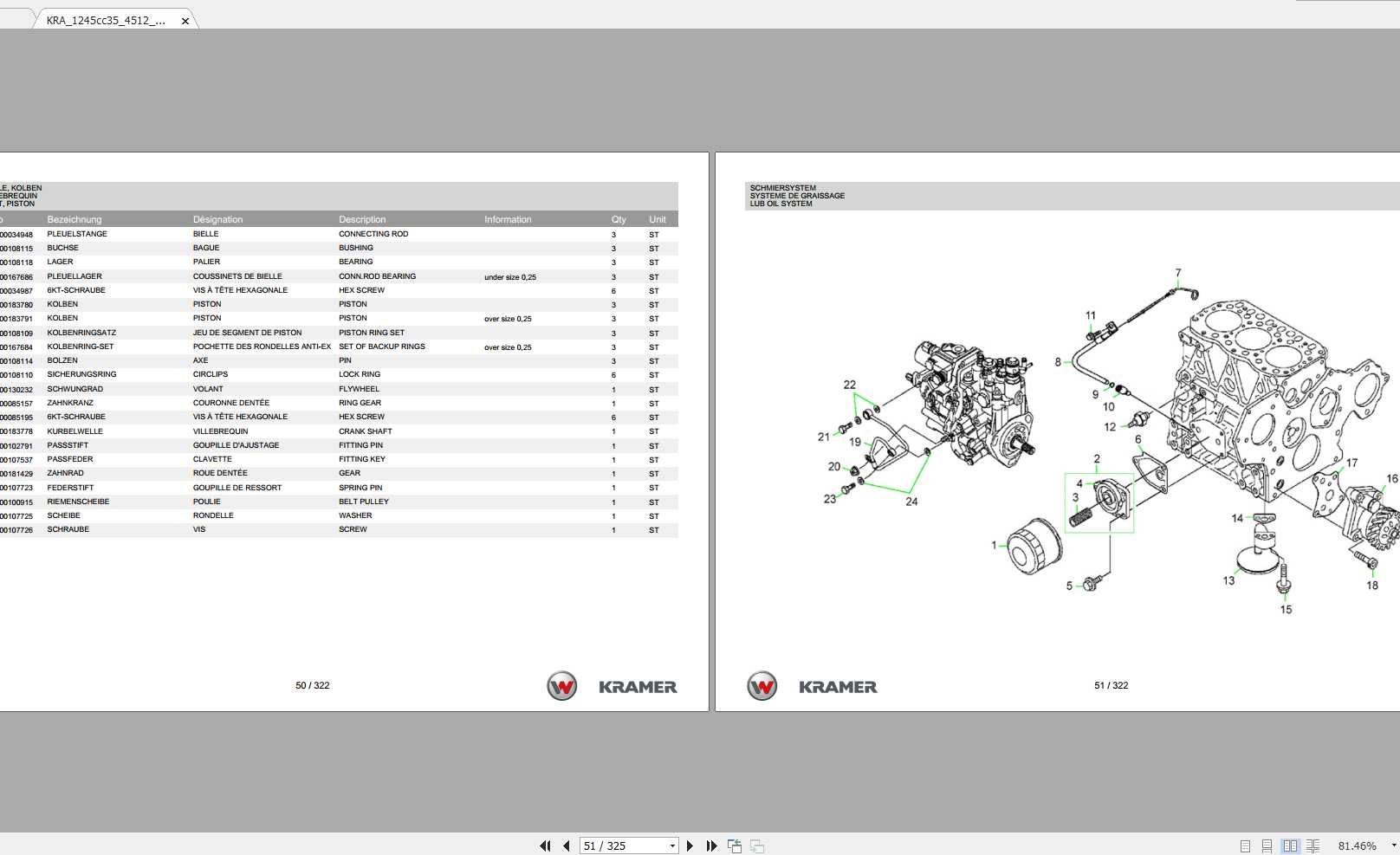Click the Désignation column header

[x=217, y=219]
